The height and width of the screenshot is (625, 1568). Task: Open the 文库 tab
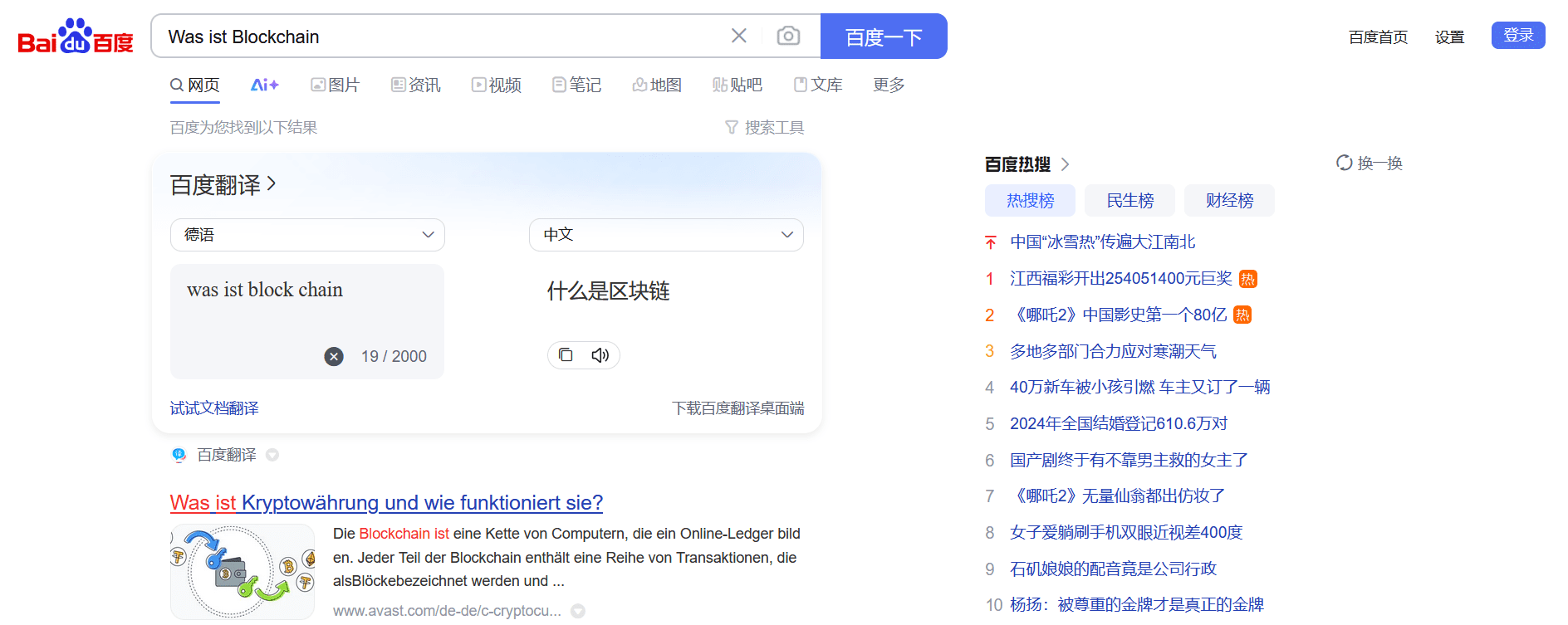(818, 85)
